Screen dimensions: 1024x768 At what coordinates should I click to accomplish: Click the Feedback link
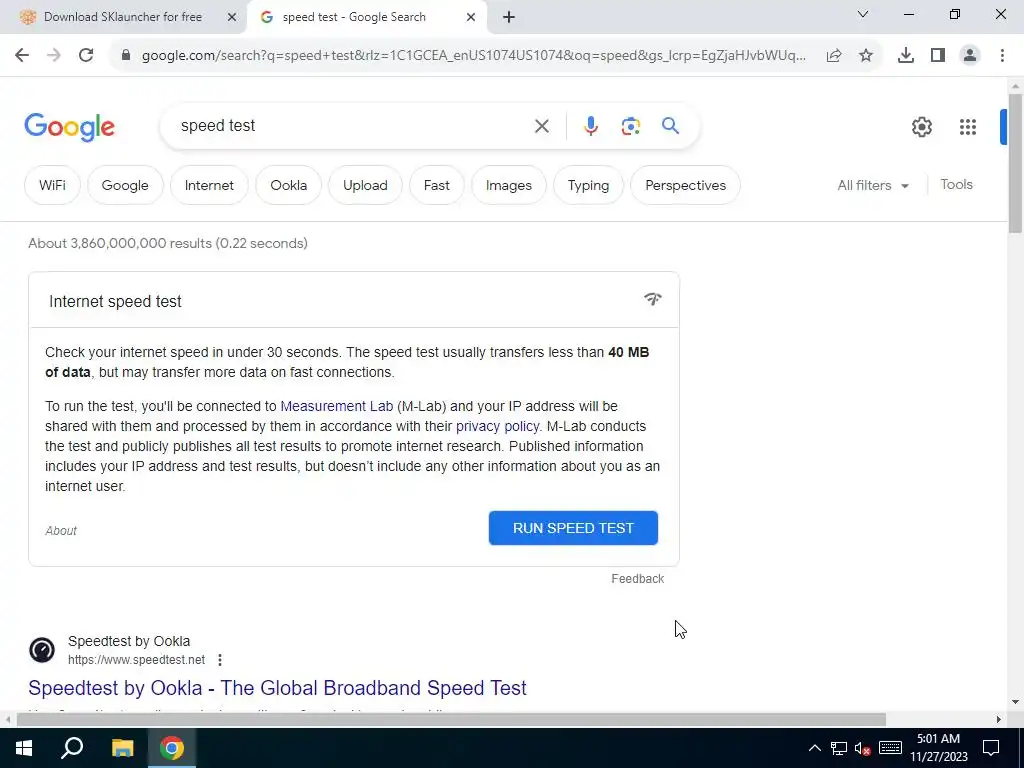[637, 579]
